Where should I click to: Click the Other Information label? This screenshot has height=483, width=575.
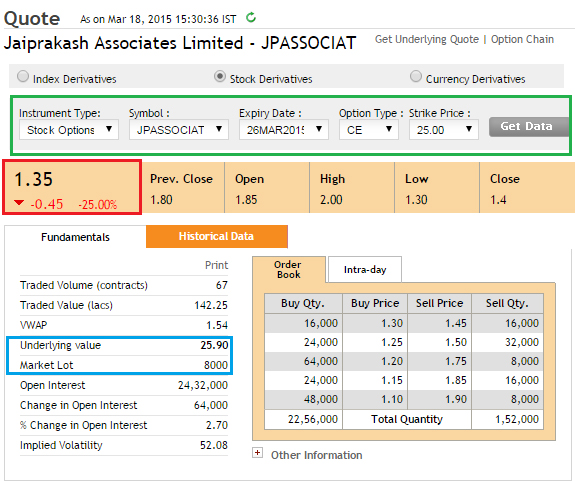coord(316,455)
